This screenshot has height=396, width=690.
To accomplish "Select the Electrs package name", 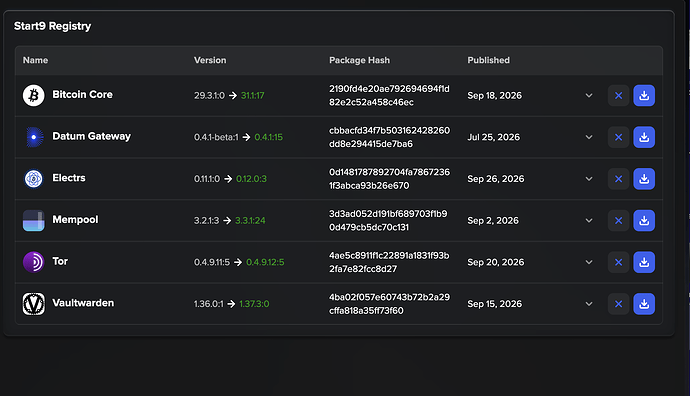I will point(69,178).
